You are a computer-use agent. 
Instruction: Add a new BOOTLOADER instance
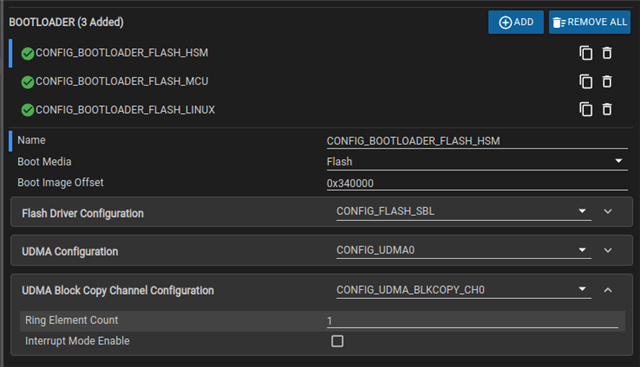click(516, 22)
